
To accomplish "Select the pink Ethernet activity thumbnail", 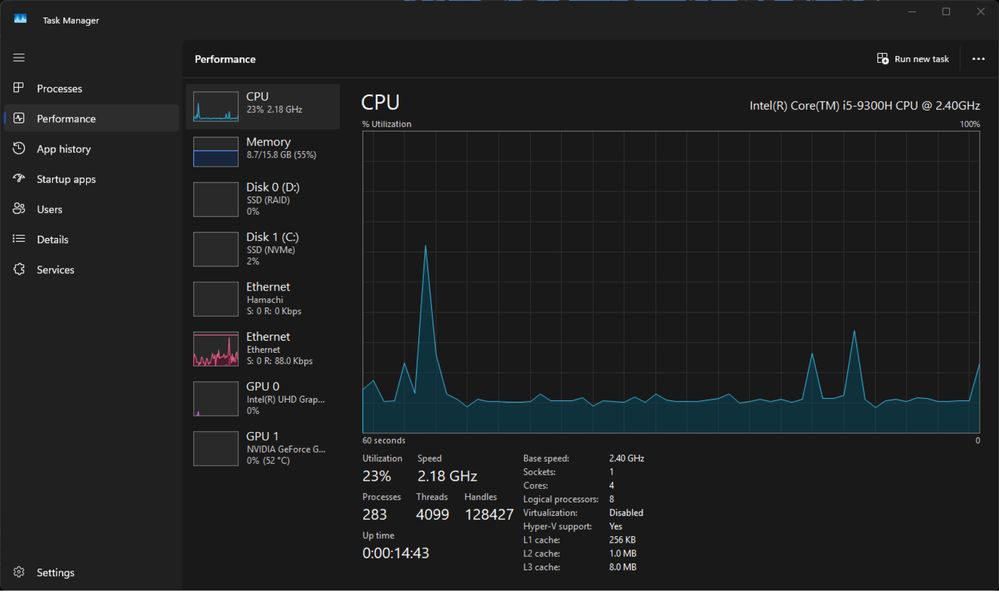I will pyautogui.click(x=216, y=349).
